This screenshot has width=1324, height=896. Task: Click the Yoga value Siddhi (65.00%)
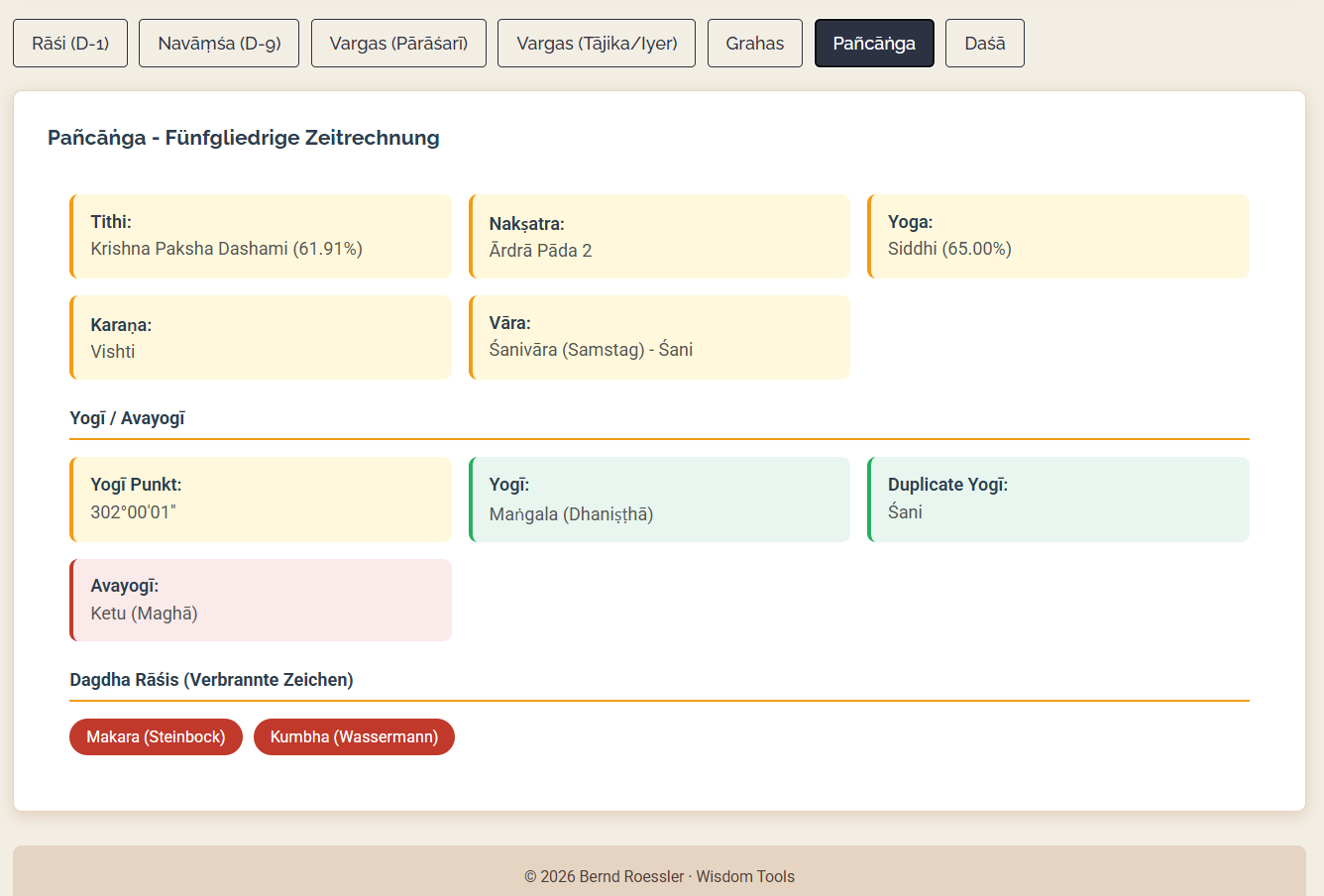pyautogui.click(x=949, y=249)
